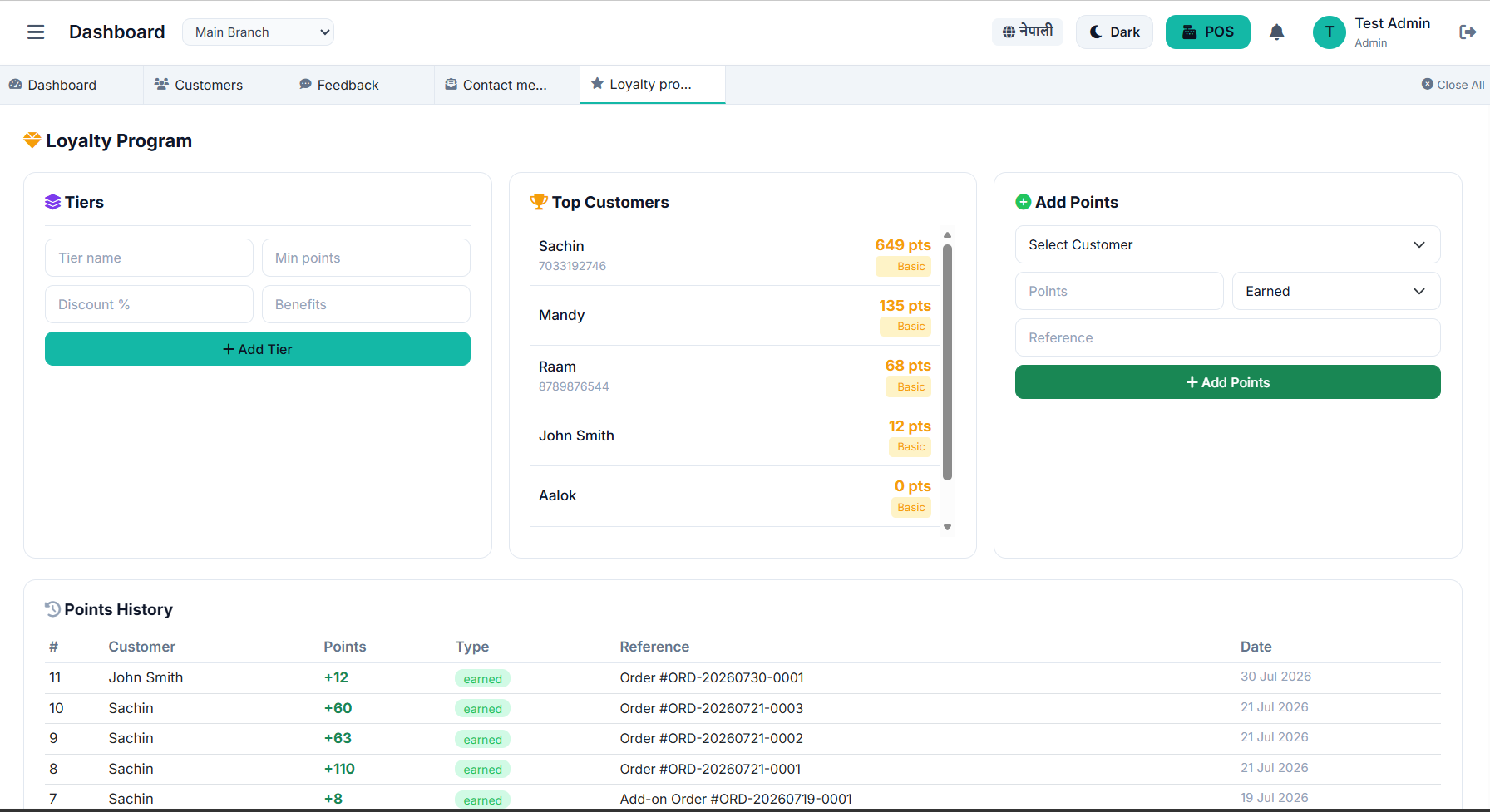Click the POS button
1490x812 pixels.
1207,32
